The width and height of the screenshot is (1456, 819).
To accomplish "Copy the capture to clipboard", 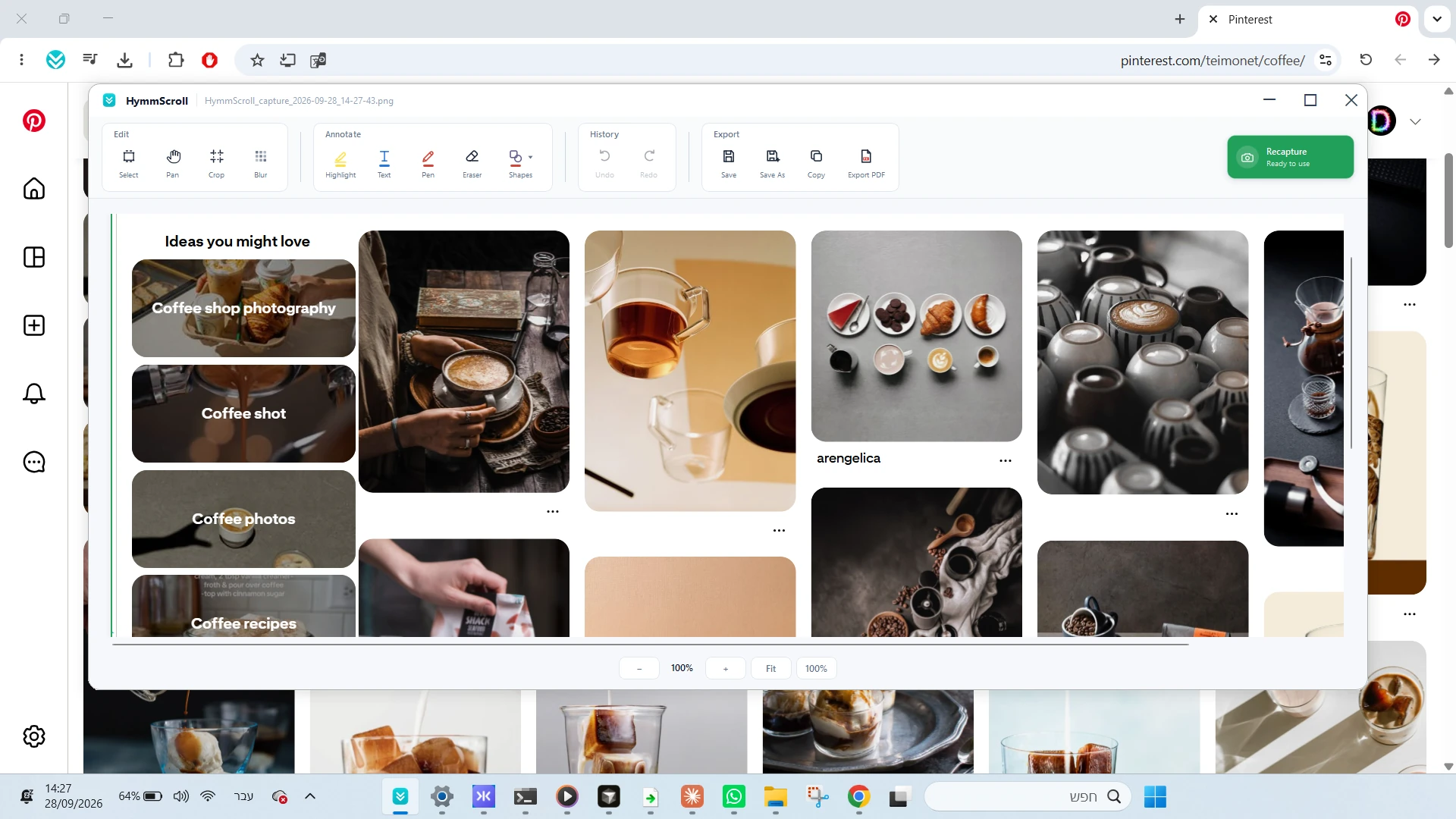I will [x=817, y=163].
